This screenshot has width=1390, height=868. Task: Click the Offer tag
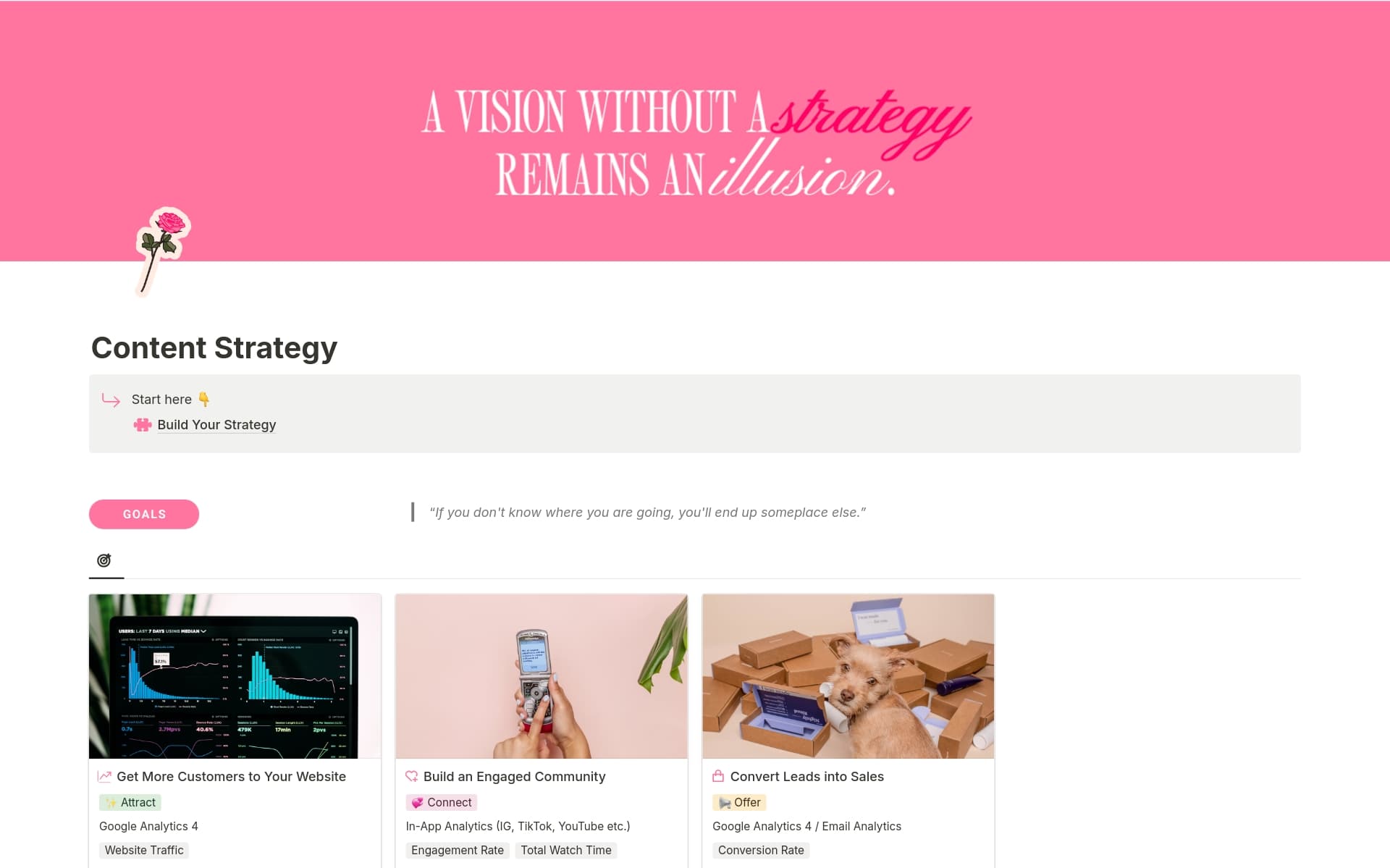pyautogui.click(x=739, y=802)
